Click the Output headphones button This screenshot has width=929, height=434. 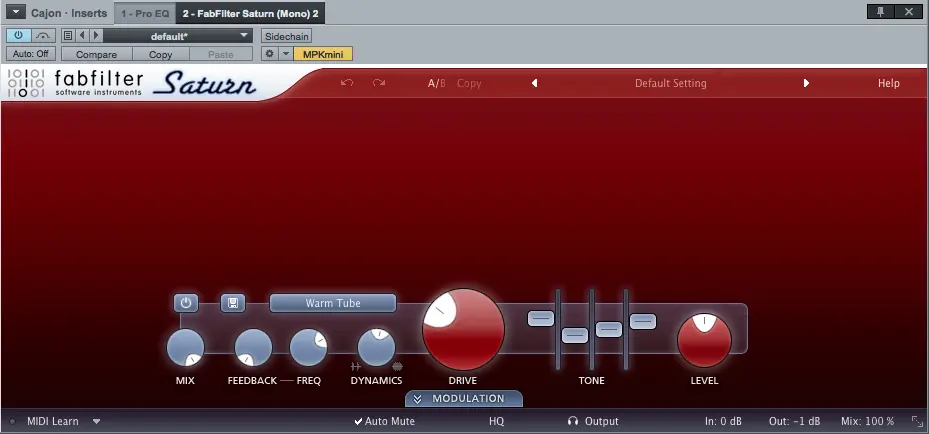592,422
